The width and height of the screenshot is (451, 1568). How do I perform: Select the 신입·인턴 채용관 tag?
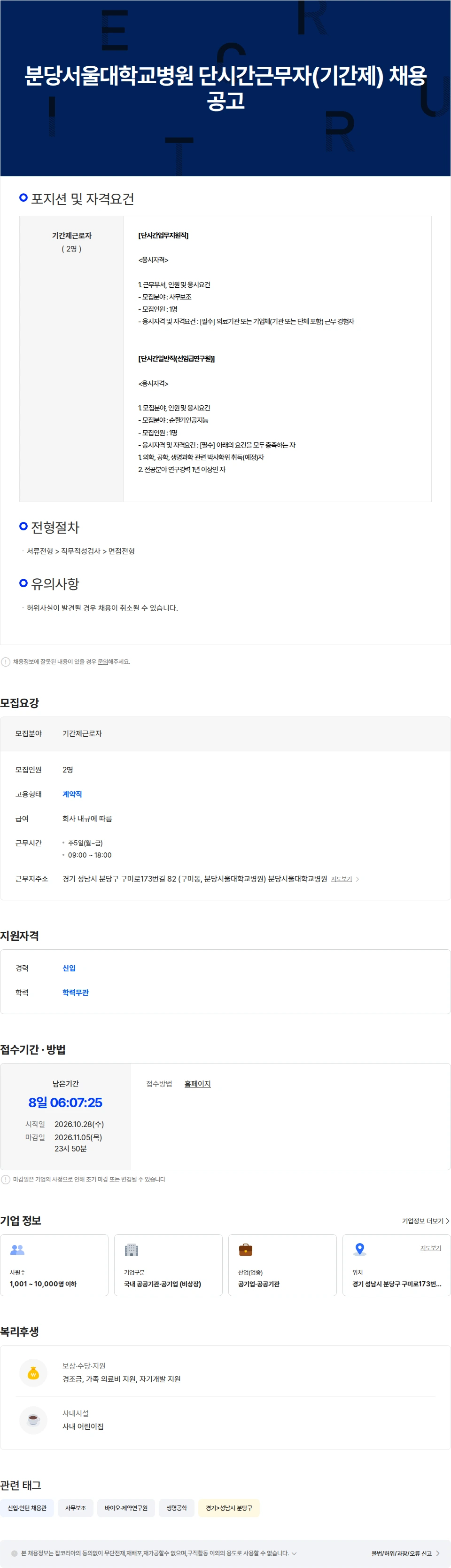click(27, 1508)
